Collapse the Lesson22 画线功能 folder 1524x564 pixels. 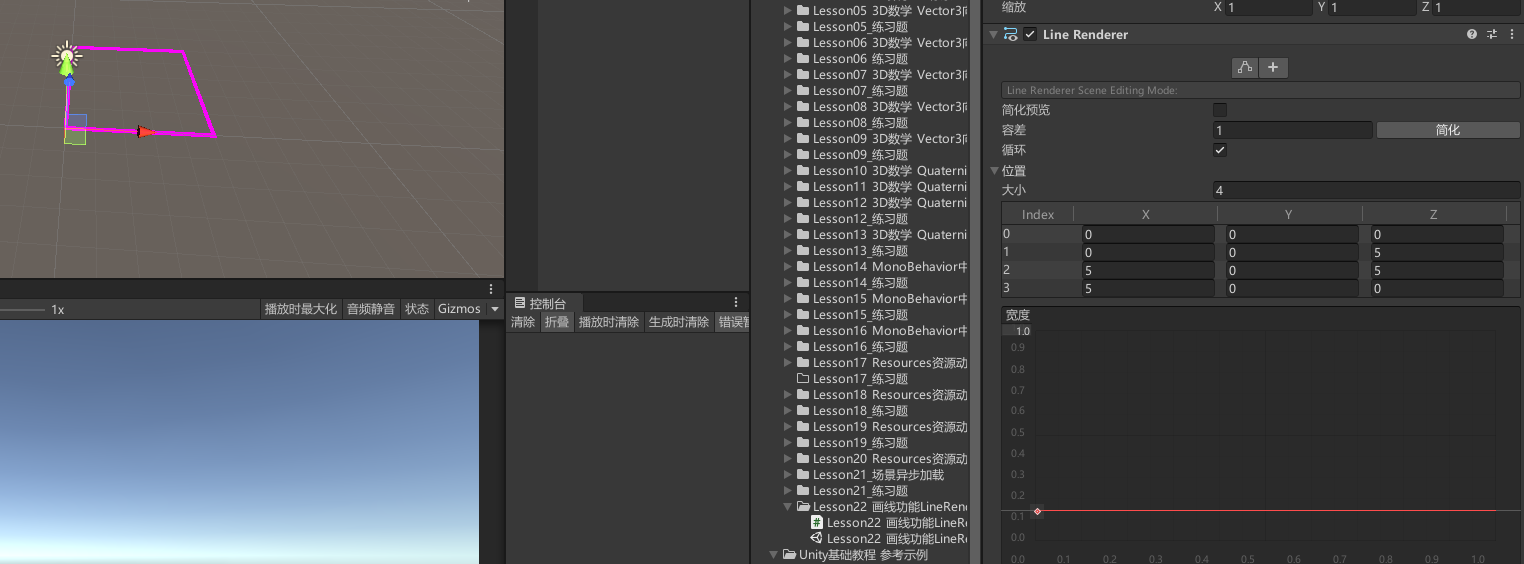tap(788, 507)
